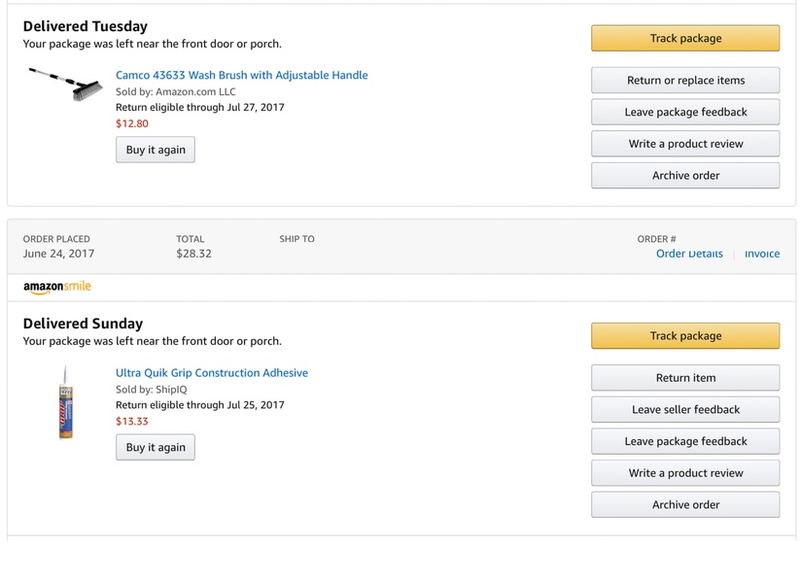The width and height of the screenshot is (800, 583).
Task: Buy the Camco wash brush again
Action: (155, 149)
